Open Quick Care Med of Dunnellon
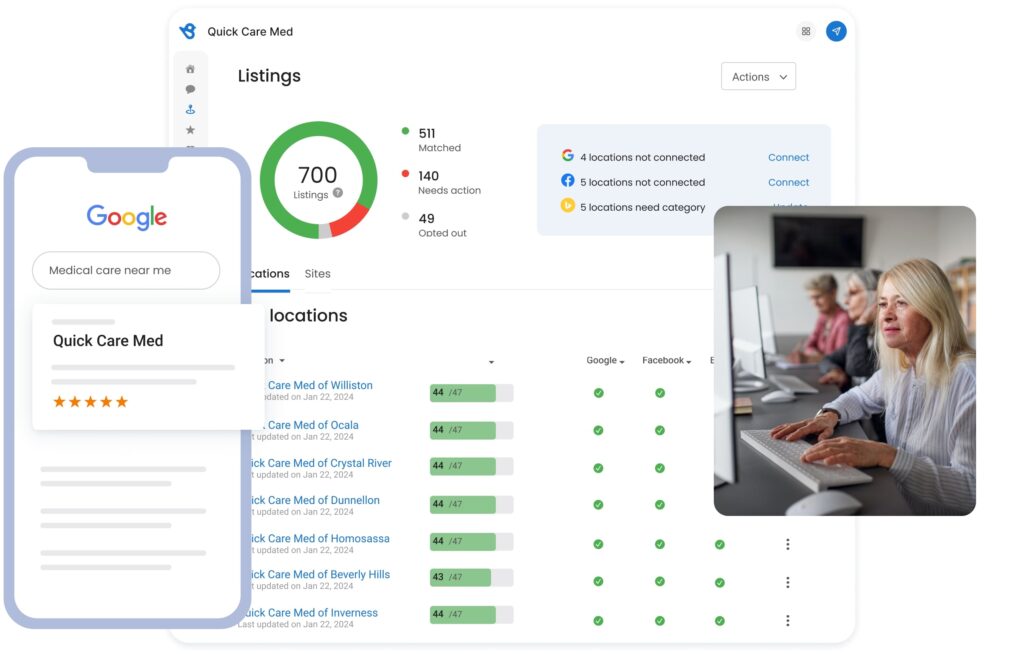This screenshot has width=1024, height=654. (315, 500)
